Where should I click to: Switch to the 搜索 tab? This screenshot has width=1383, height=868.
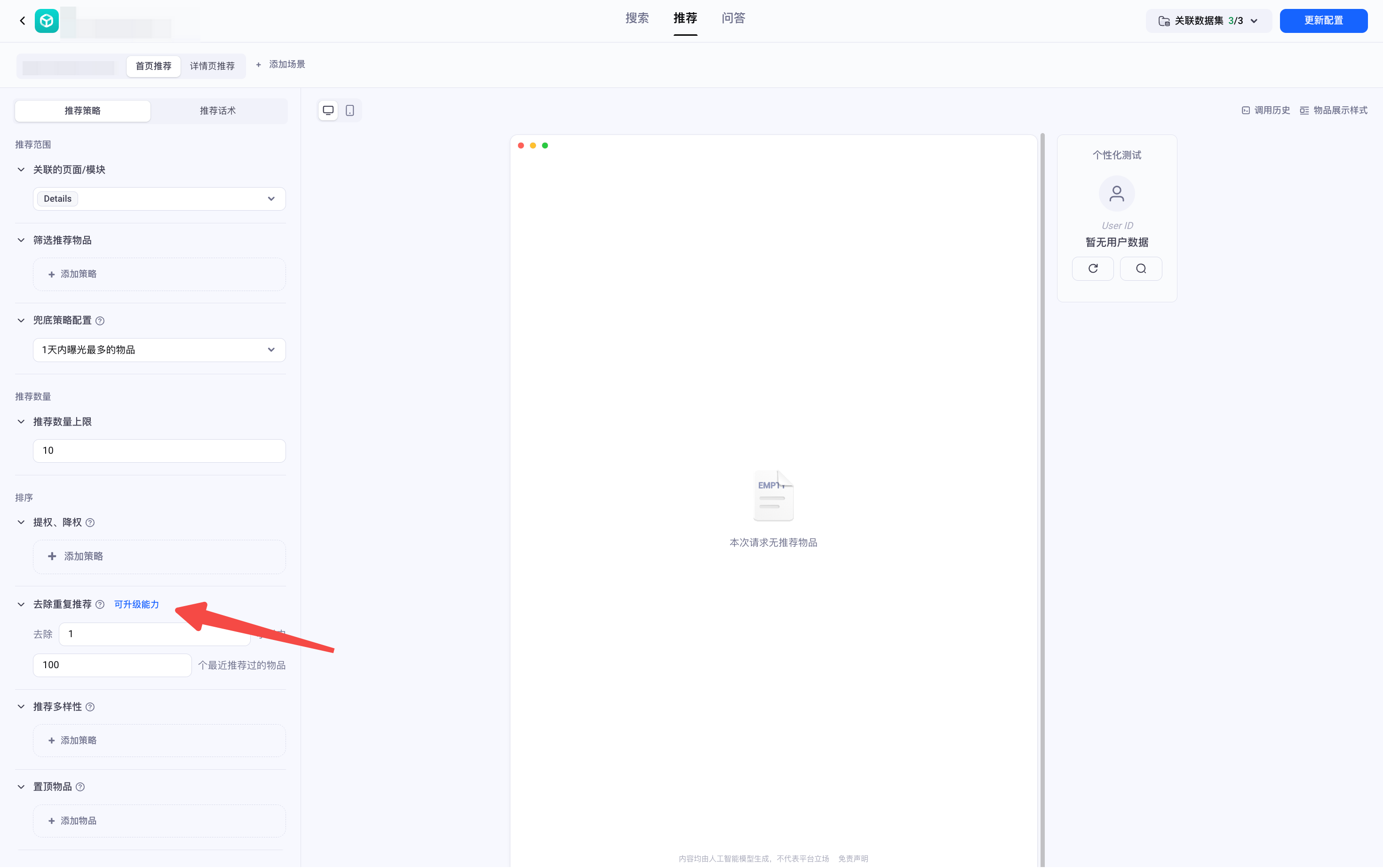[x=637, y=18]
